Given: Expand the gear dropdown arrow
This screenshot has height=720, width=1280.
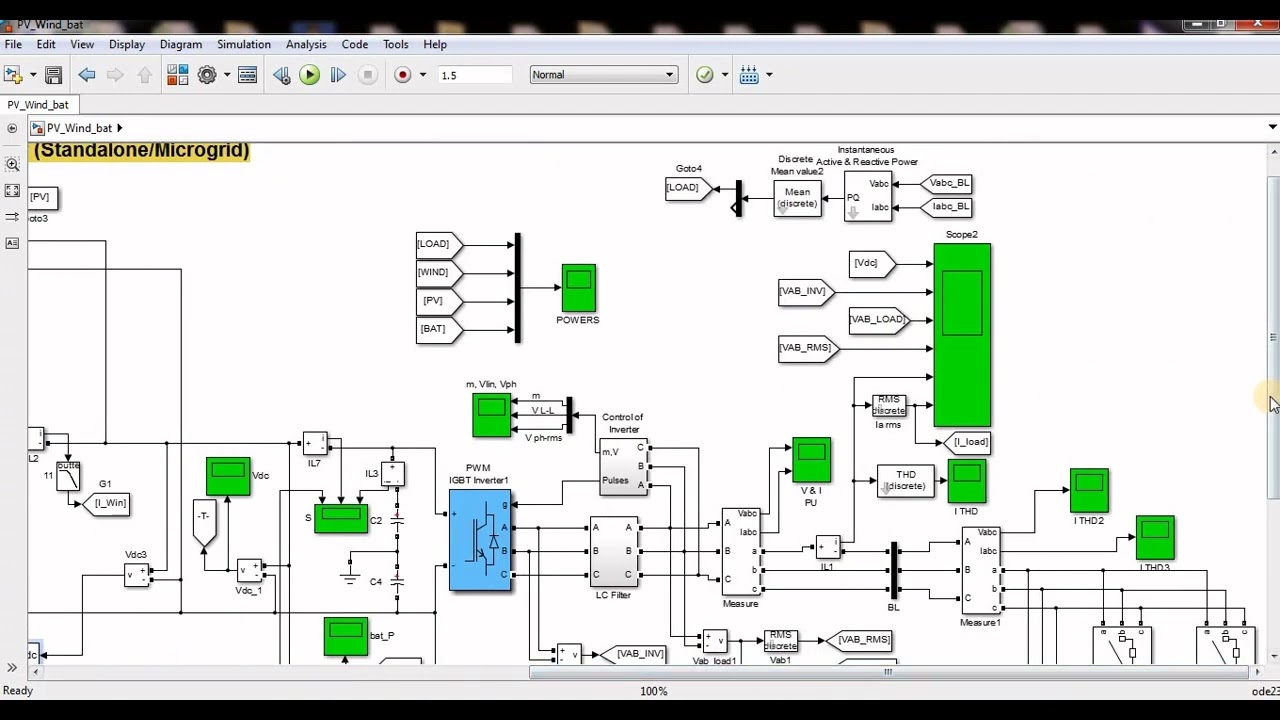Looking at the screenshot, I should 227,75.
